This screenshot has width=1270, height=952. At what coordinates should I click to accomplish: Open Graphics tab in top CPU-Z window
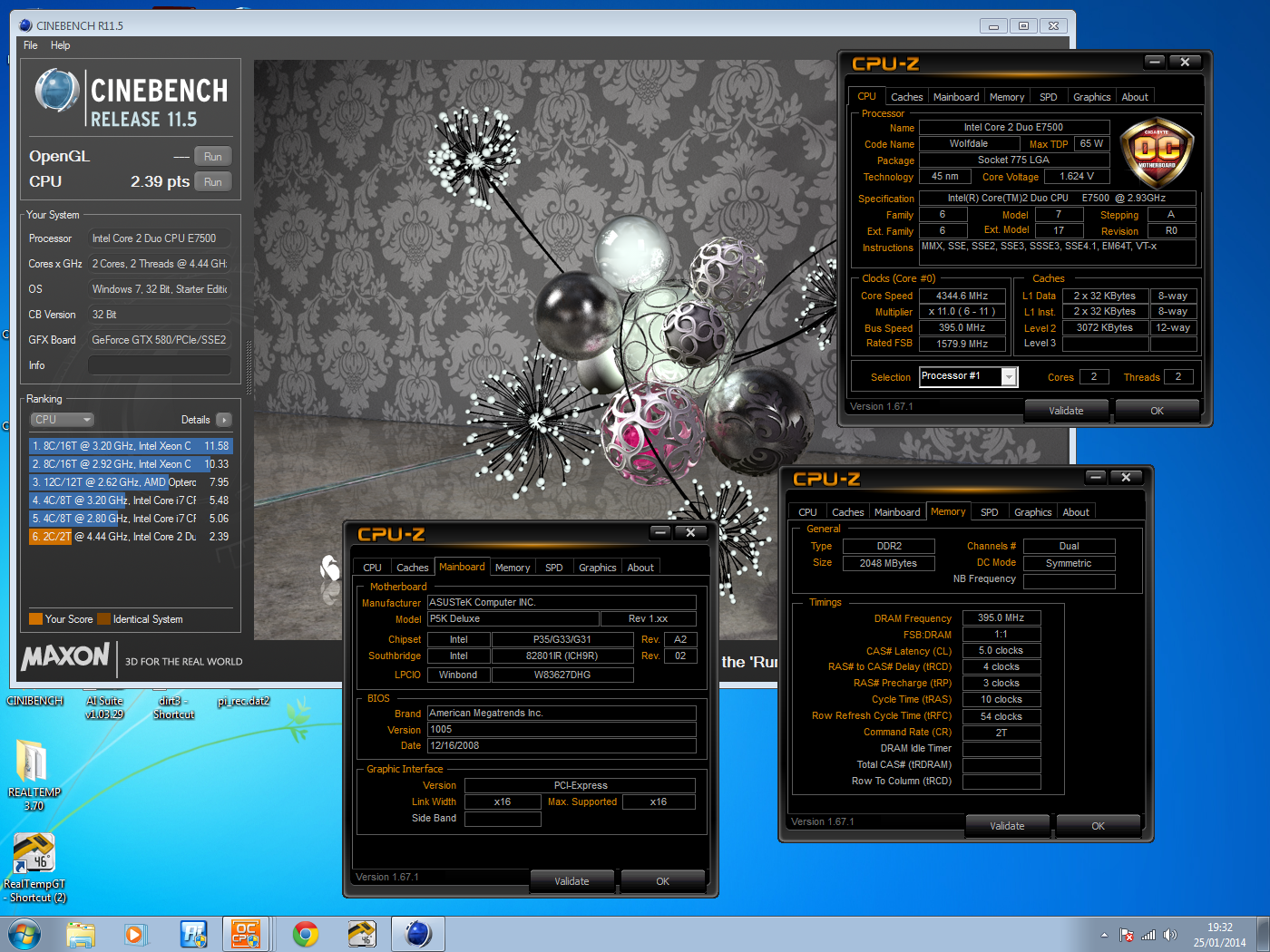point(1091,97)
